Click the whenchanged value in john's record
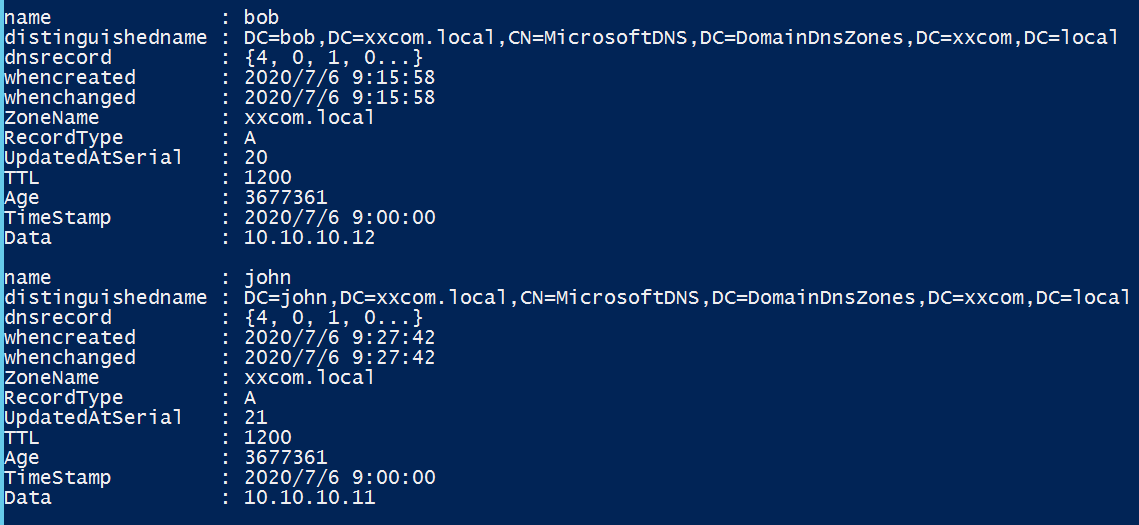The height and width of the screenshot is (525, 1139). coord(339,358)
